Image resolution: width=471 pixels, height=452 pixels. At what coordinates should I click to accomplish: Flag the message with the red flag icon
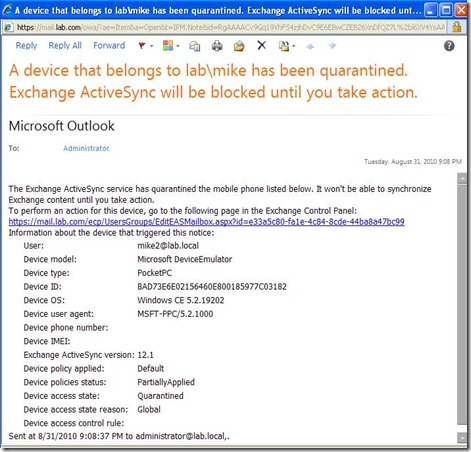[x=142, y=46]
